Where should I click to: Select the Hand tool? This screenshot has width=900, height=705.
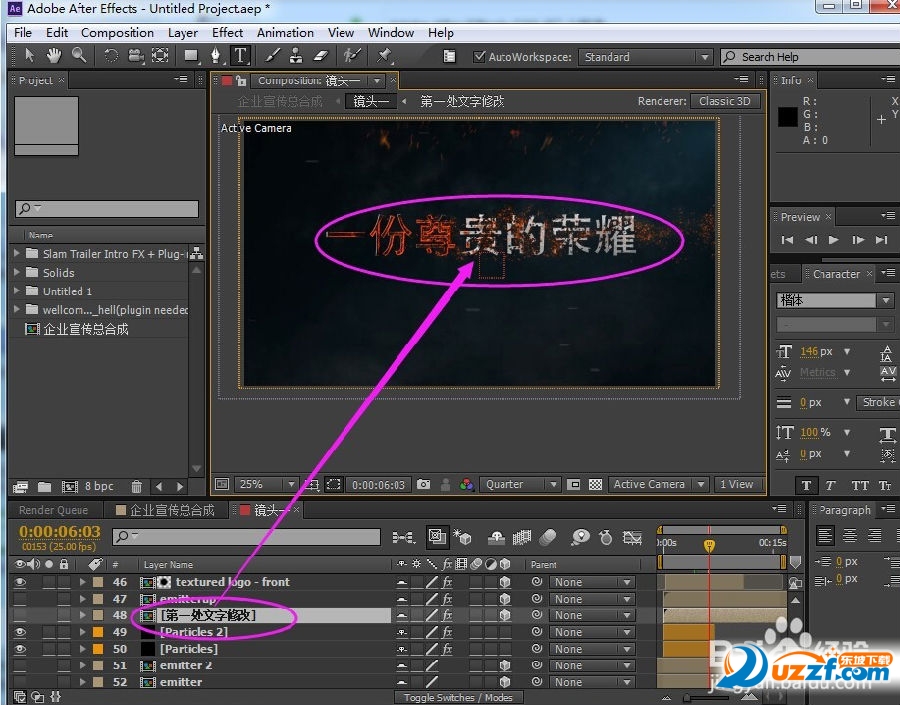click(x=53, y=56)
